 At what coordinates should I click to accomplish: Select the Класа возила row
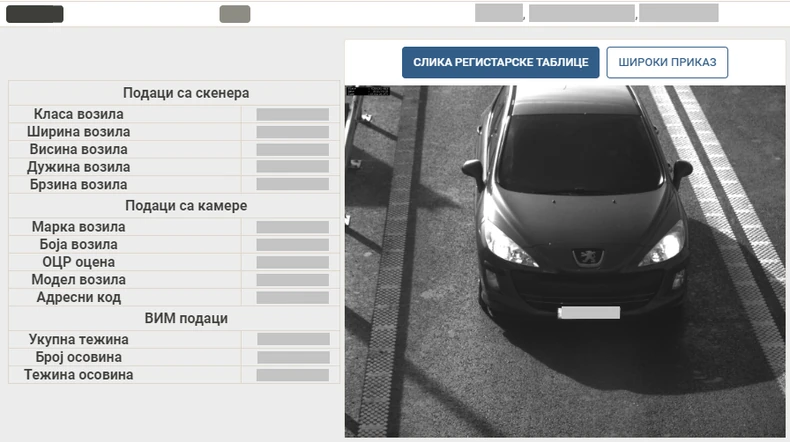click(x=174, y=114)
